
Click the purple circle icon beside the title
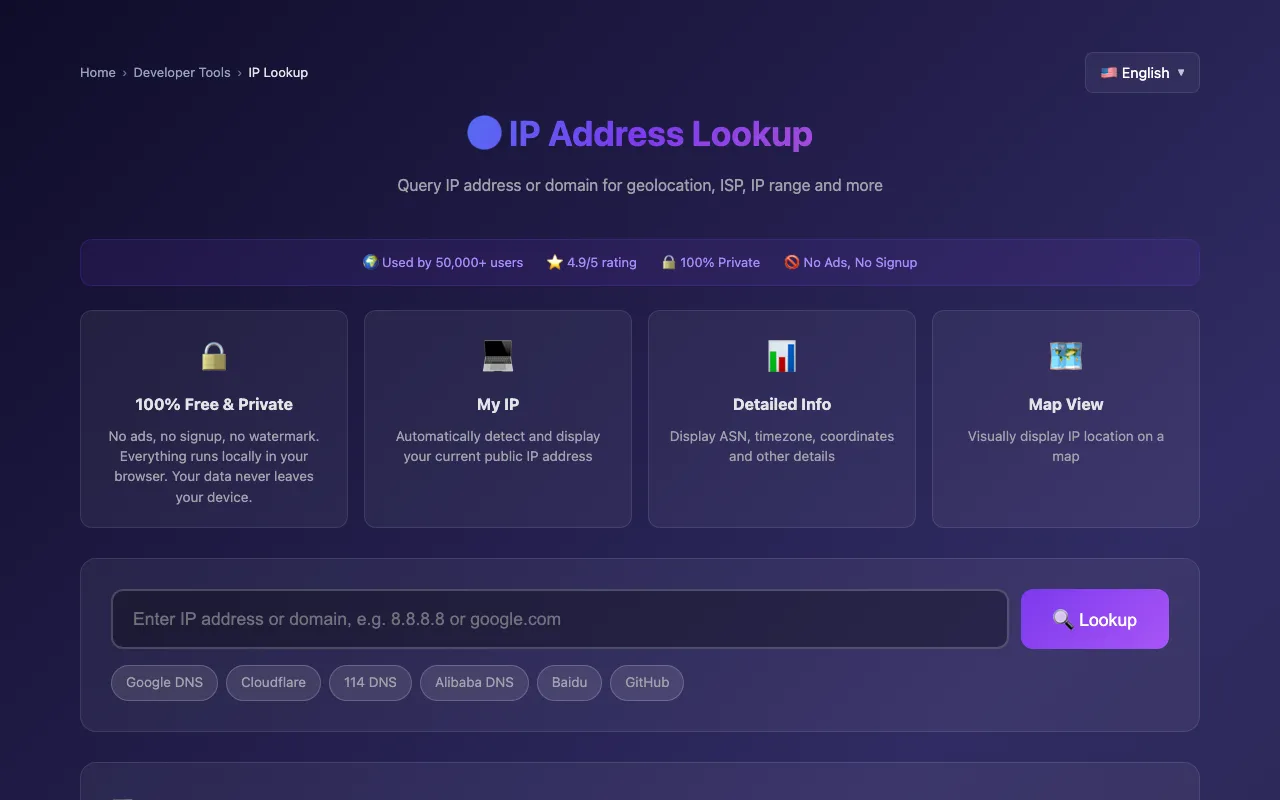point(484,133)
